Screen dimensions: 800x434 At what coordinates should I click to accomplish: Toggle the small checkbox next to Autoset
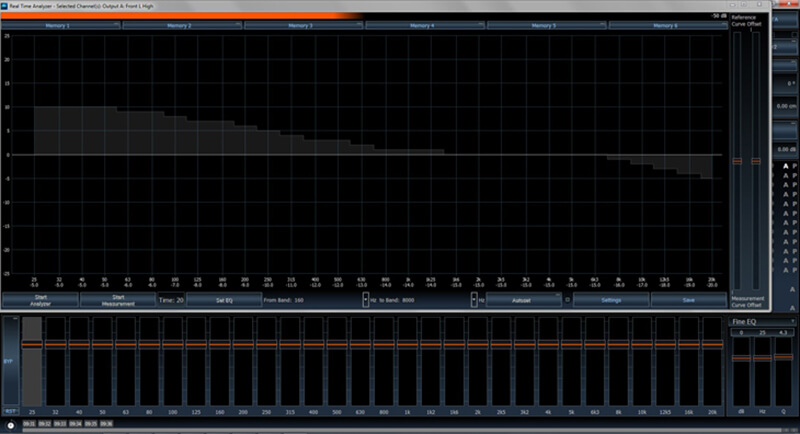tap(567, 300)
